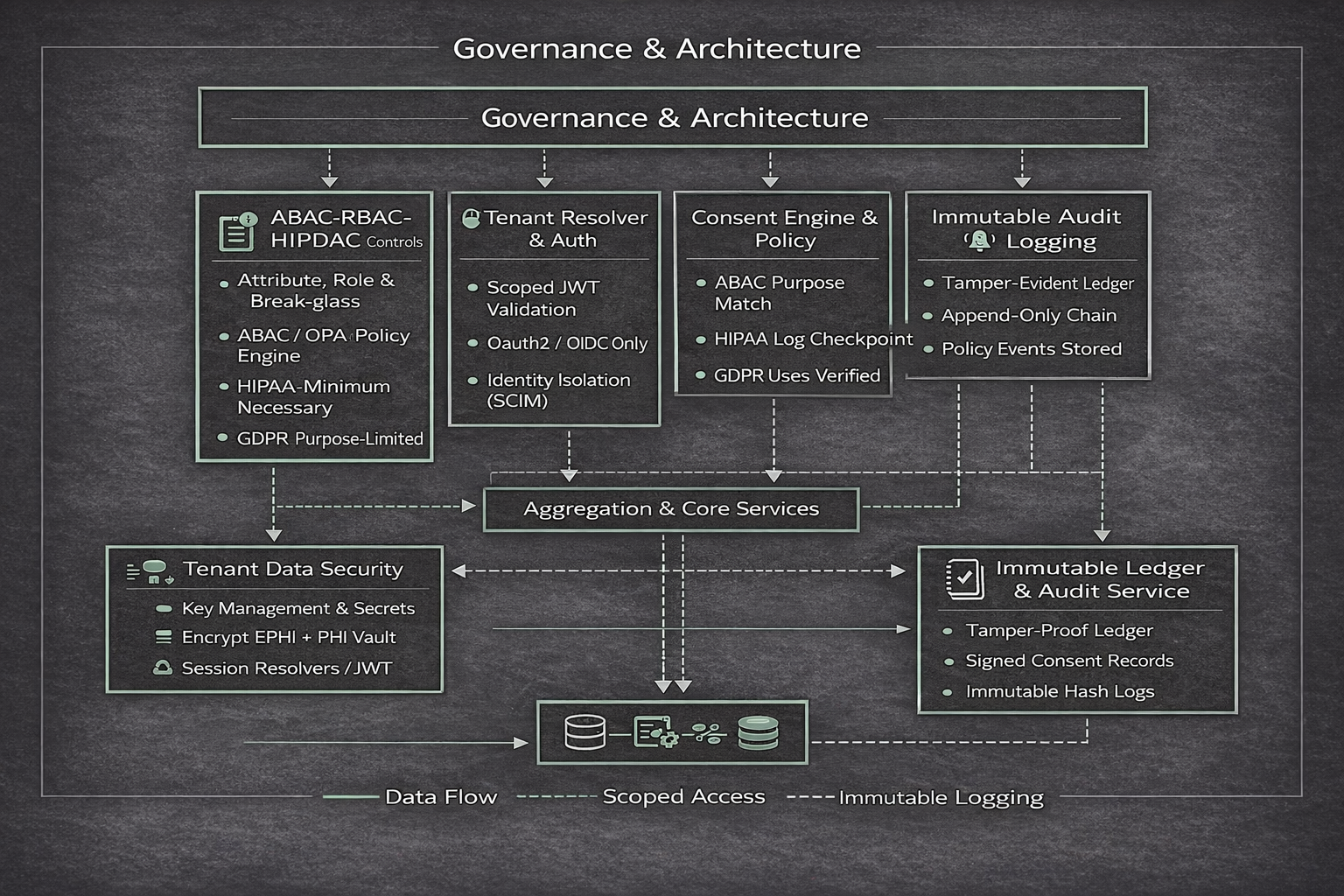Viewport: 1344px width, 896px height.
Task: Click the outlined database cylinder in the bottom box
Action: click(584, 733)
